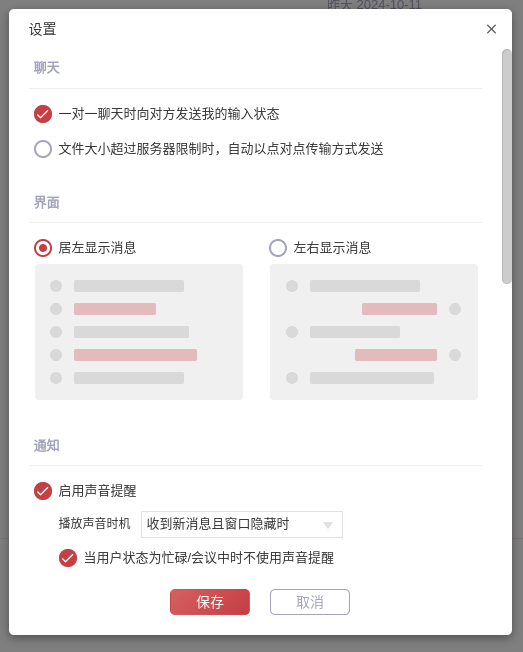The image size is (523, 652).
Task: Click the 居左显示消息 layout preview thumbnail
Action: click(x=139, y=332)
